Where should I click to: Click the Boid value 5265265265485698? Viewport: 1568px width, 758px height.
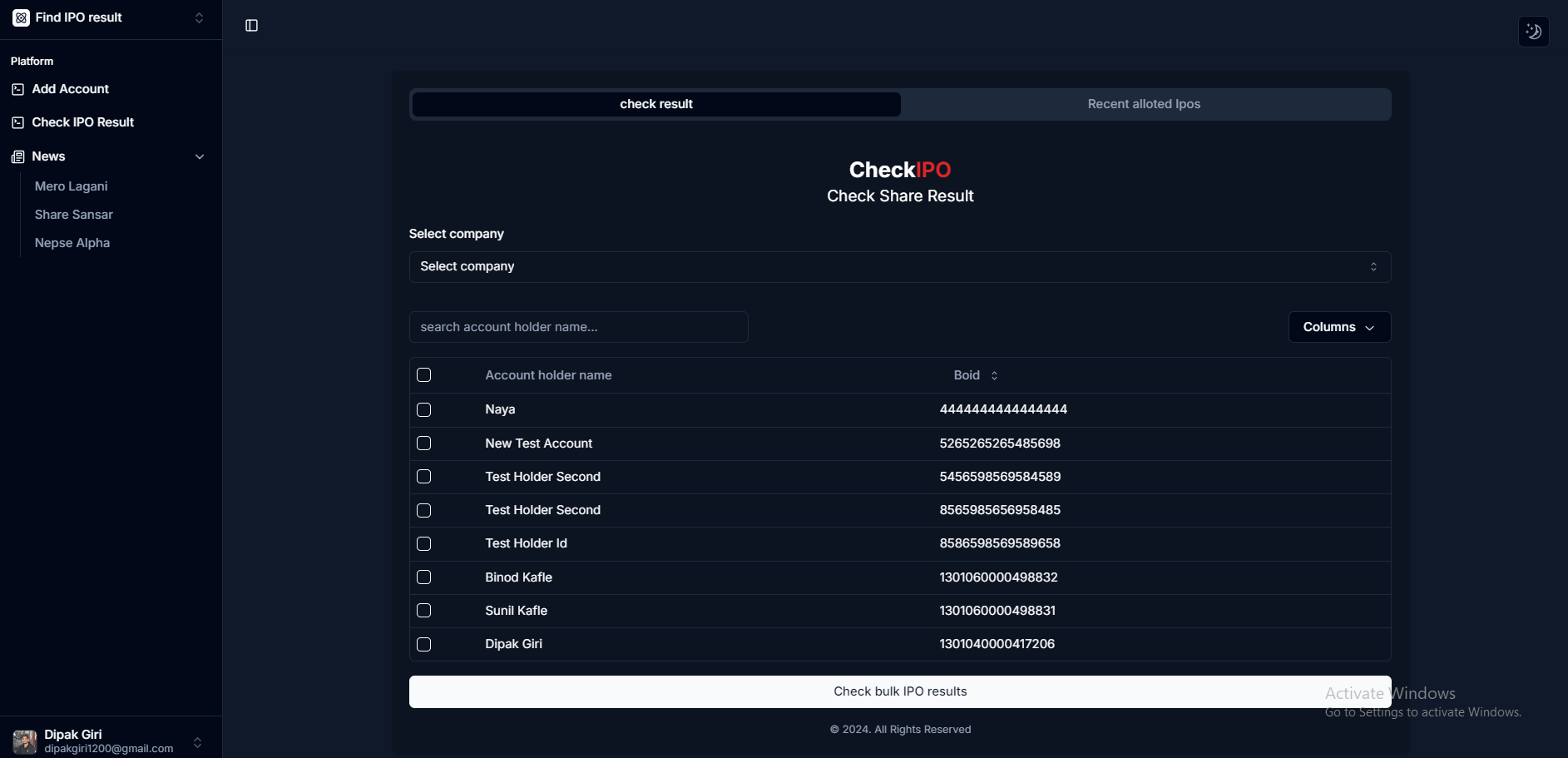coord(1000,443)
